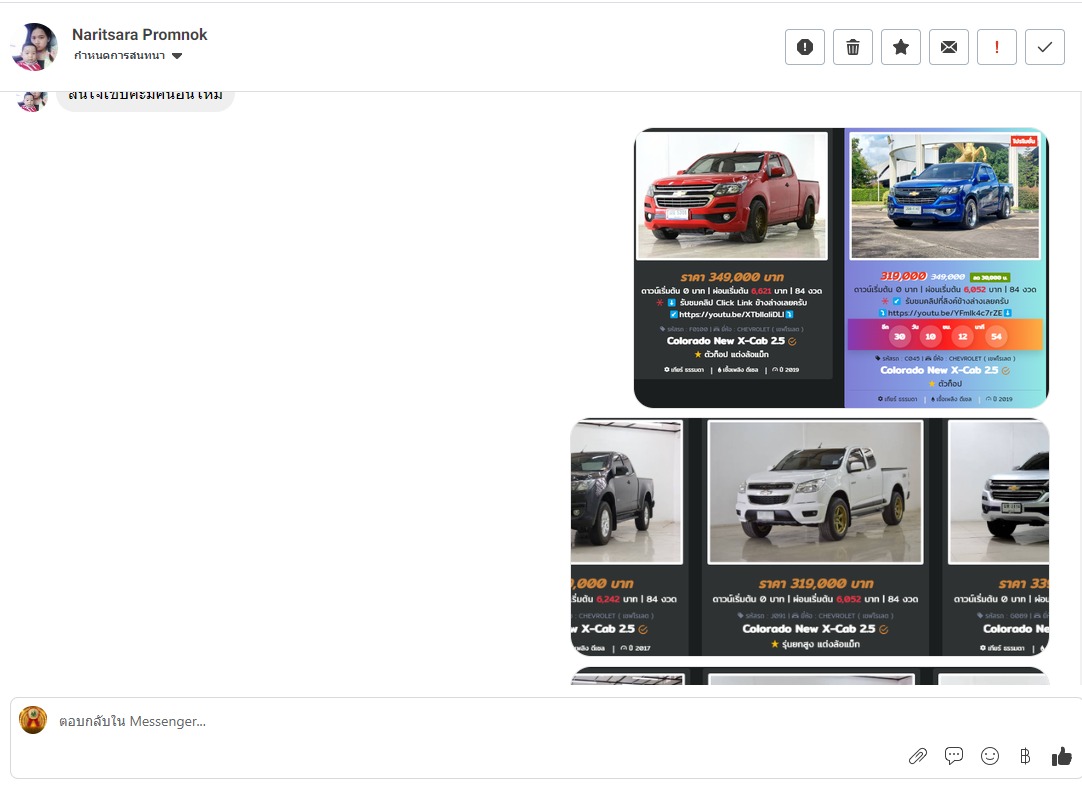
Task: Send a thumbs-up like
Action: point(1062,756)
